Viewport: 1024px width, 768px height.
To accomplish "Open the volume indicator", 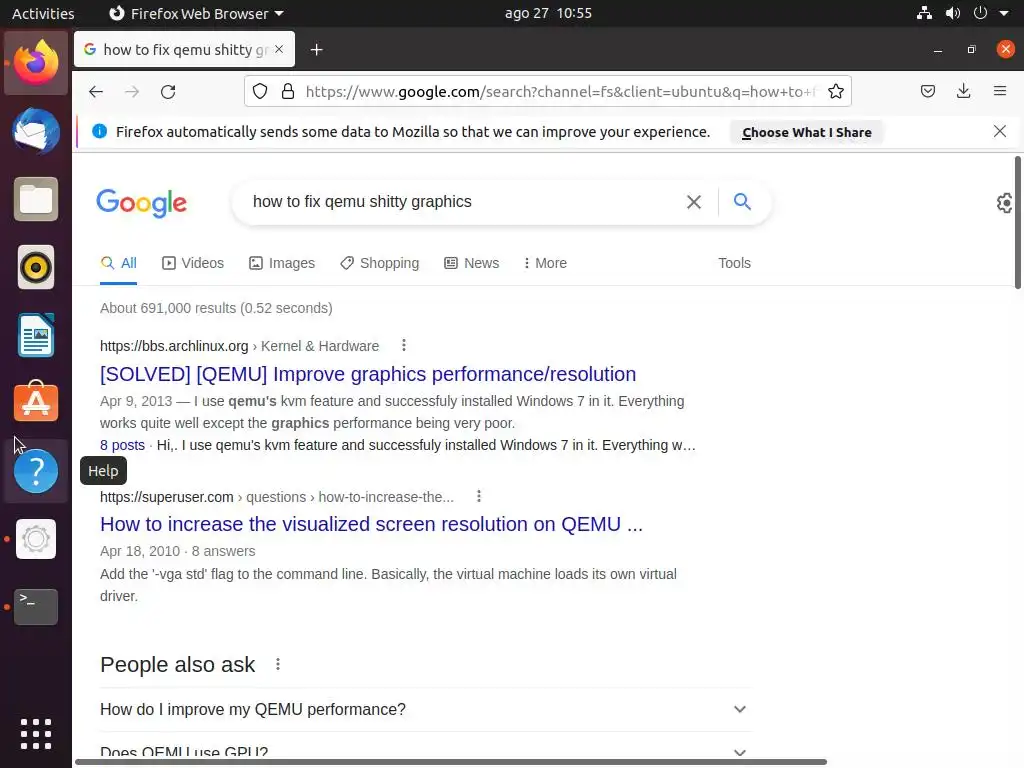I will 953,13.
